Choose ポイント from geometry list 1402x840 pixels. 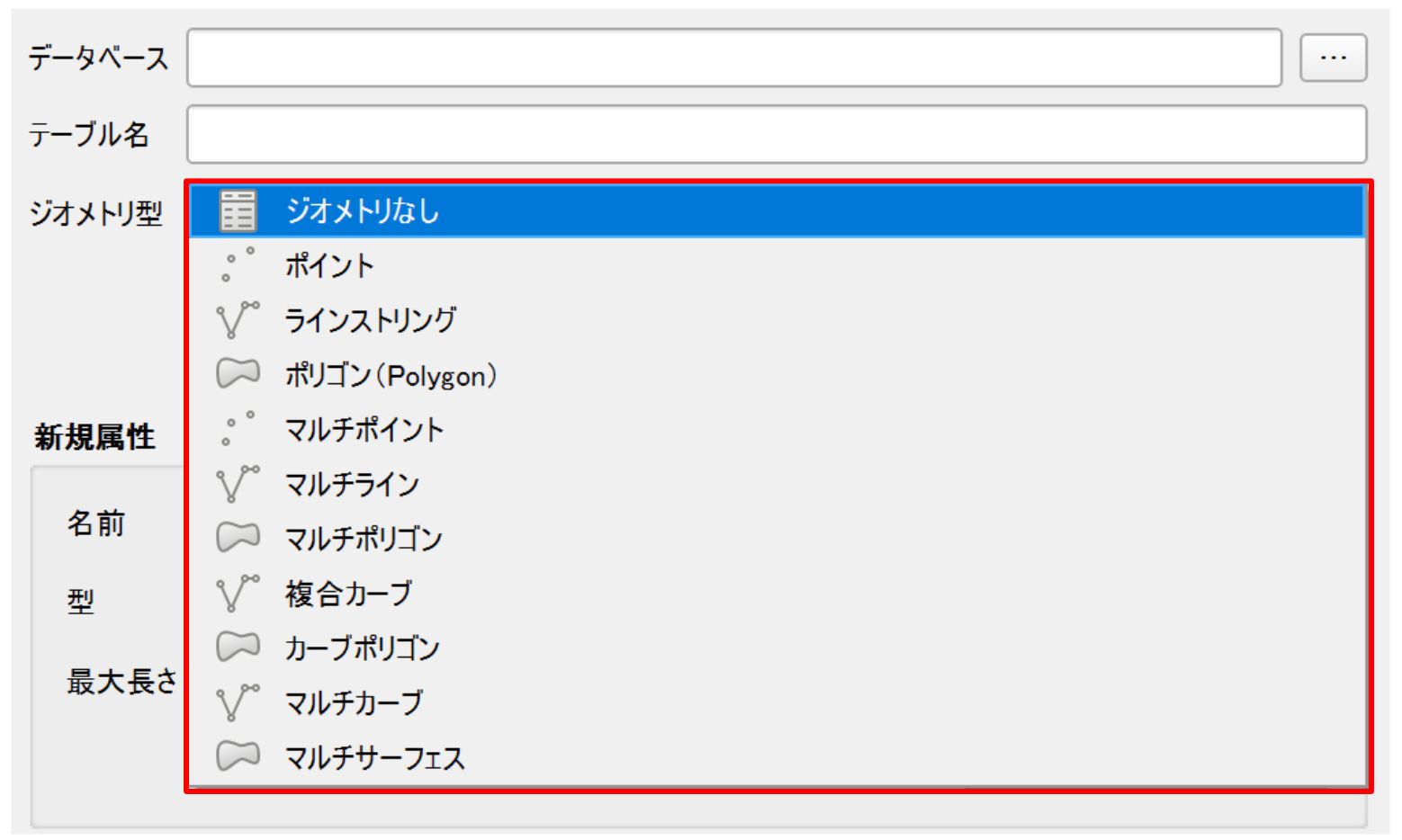coord(777,265)
